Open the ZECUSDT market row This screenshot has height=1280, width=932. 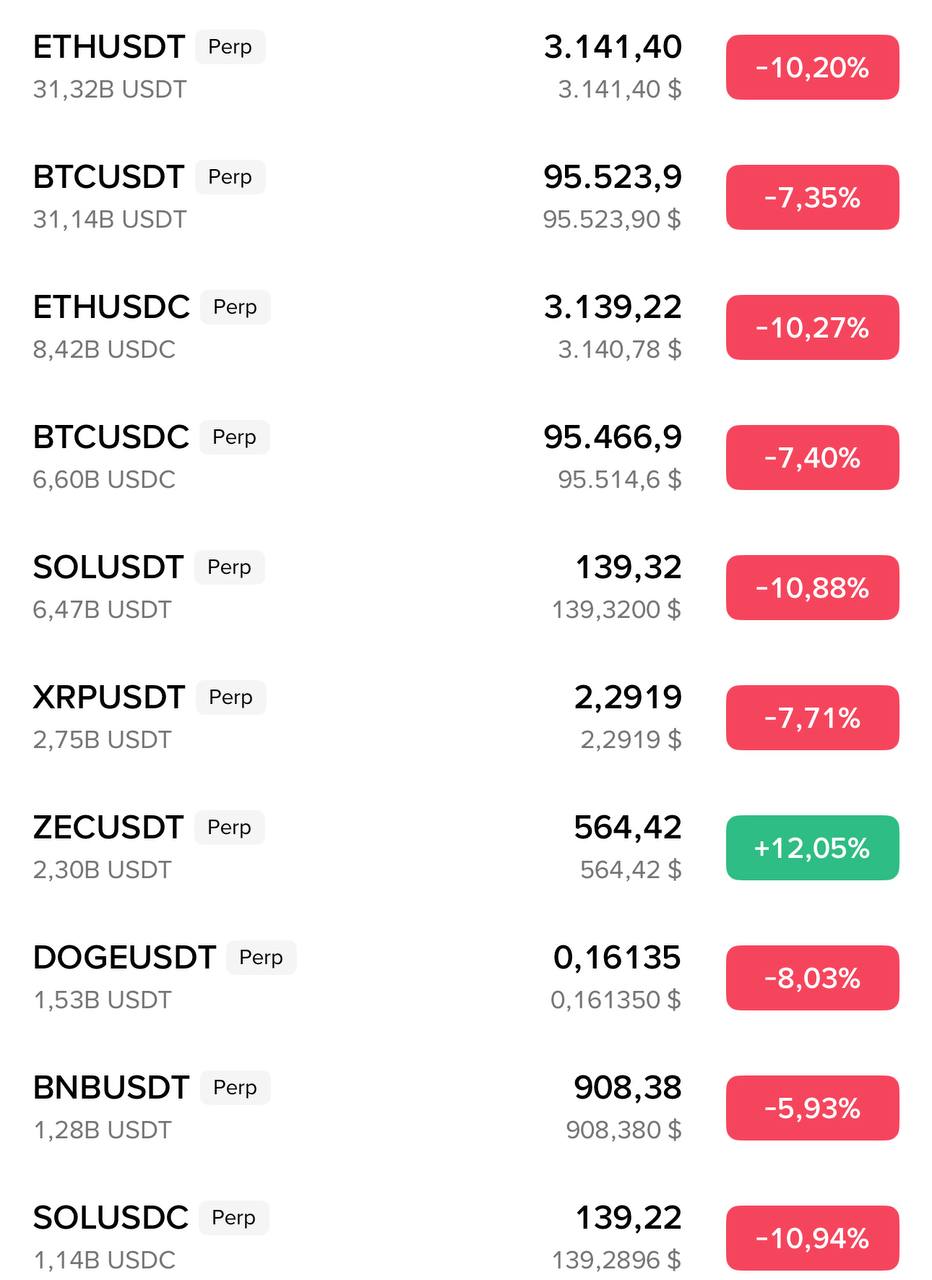pos(108,827)
